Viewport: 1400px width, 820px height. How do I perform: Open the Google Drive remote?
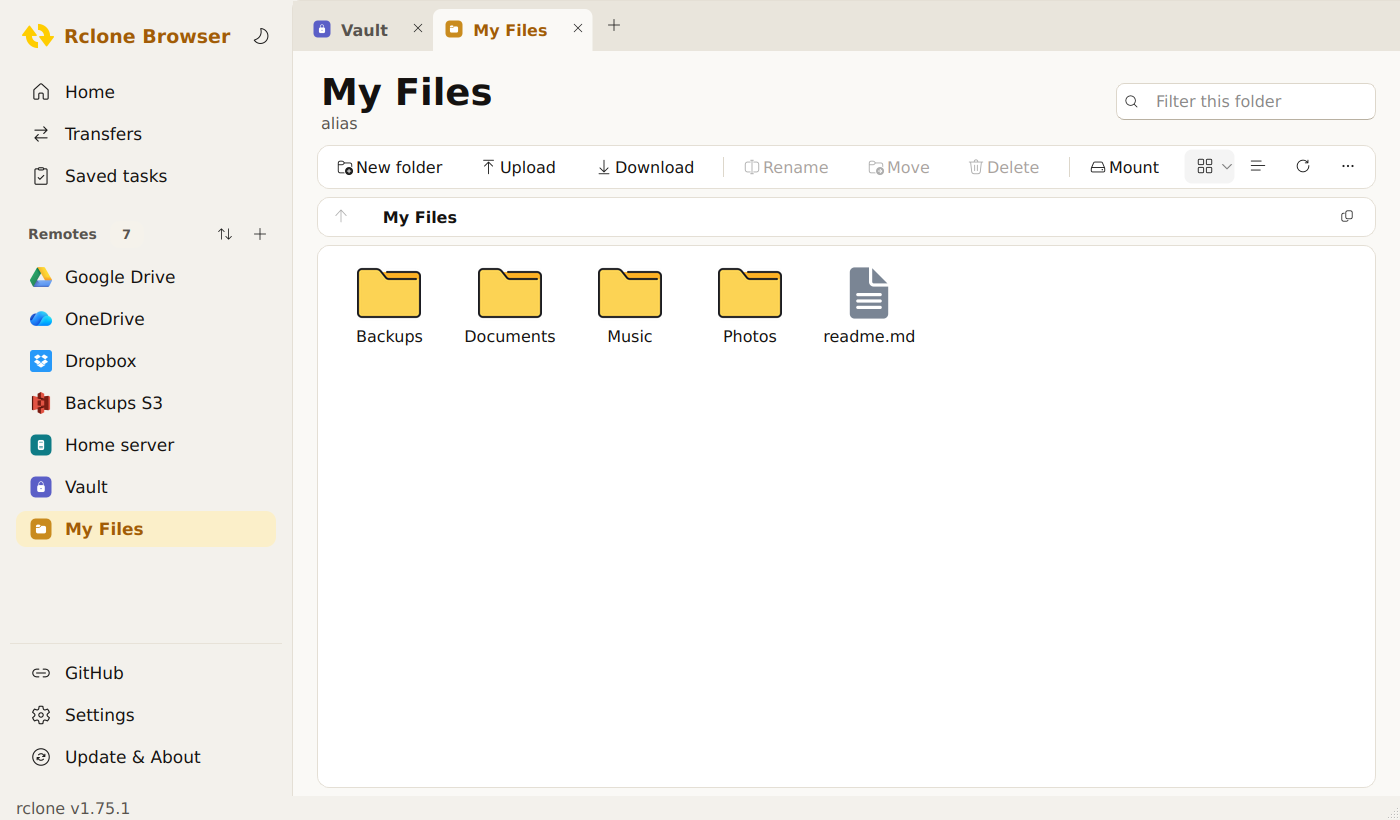[146, 277]
